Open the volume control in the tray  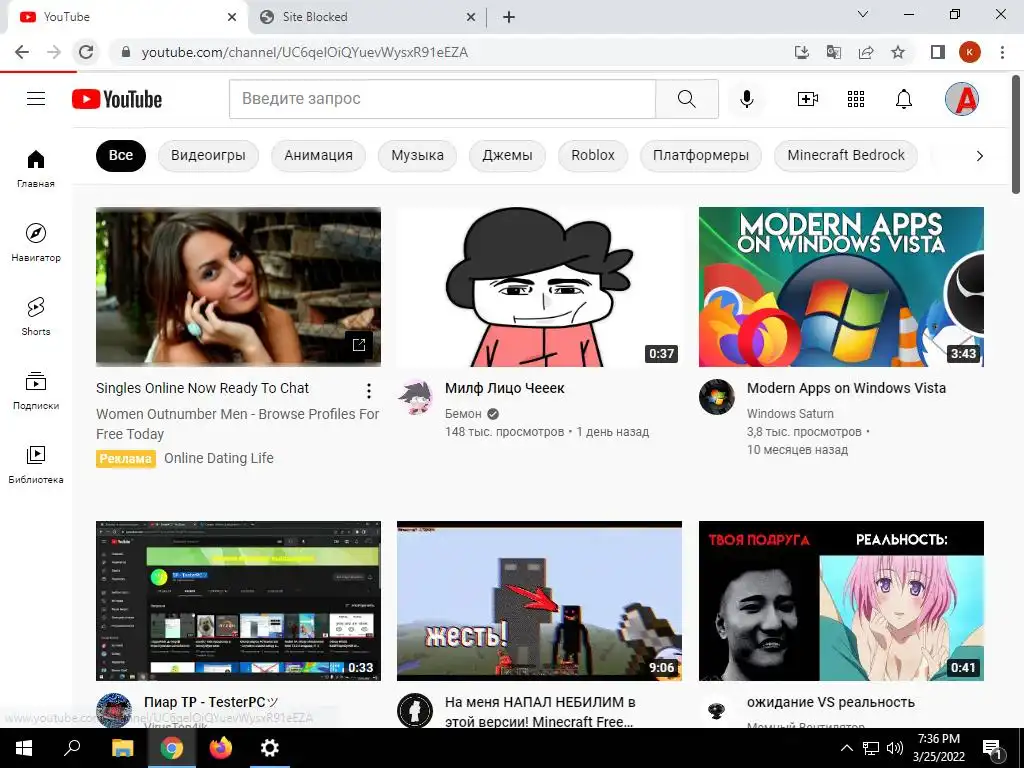(895, 748)
